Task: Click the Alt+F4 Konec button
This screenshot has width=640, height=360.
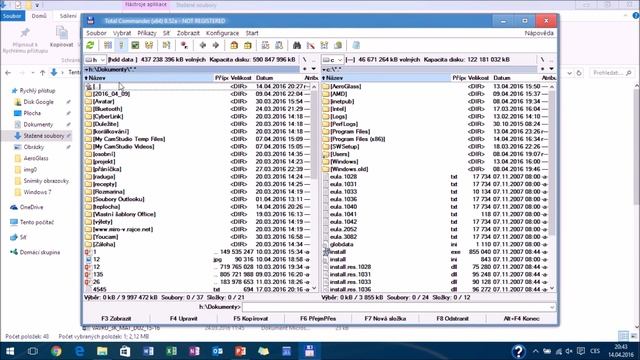Action: coord(521,318)
